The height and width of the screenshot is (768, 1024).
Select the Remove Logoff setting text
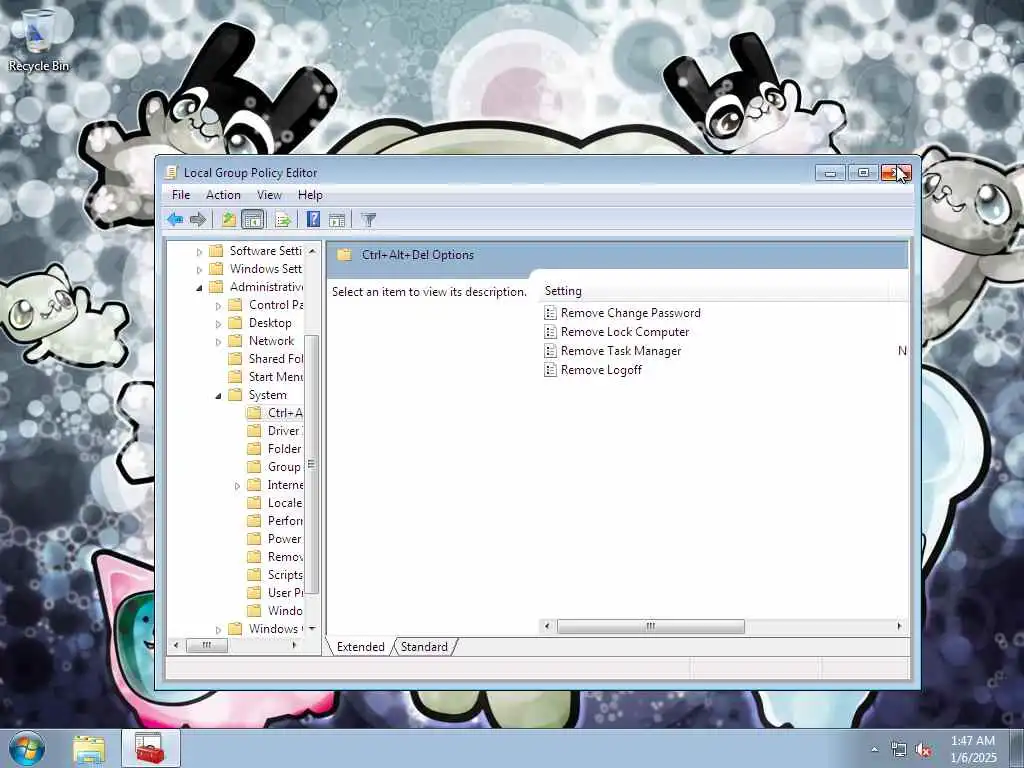(601, 370)
